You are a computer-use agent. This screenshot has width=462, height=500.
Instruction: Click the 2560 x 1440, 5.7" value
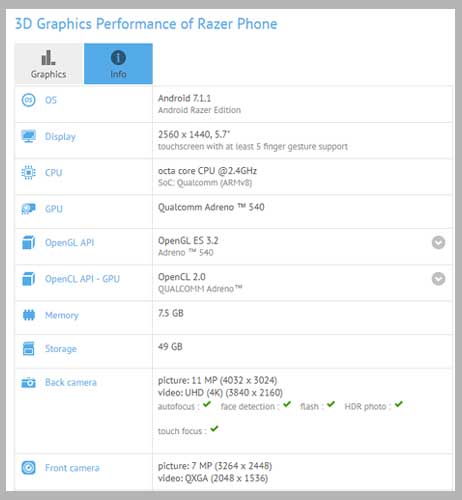click(194, 135)
